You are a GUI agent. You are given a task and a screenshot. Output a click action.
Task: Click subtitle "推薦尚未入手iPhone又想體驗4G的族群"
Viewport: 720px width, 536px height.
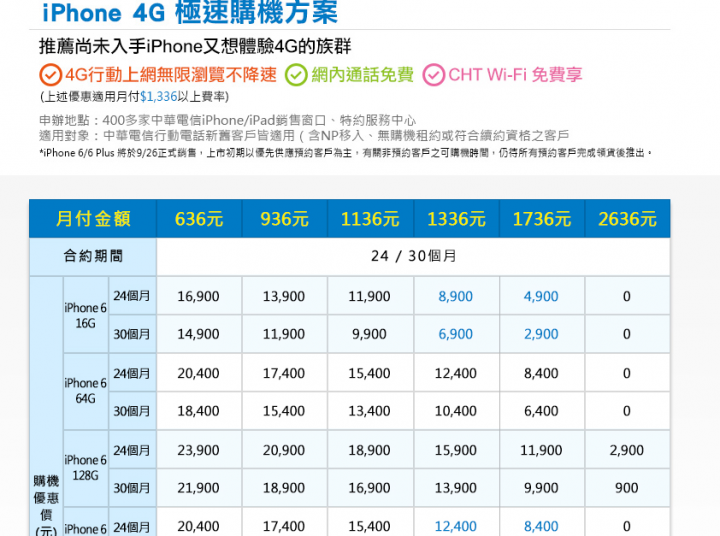(x=195, y=46)
